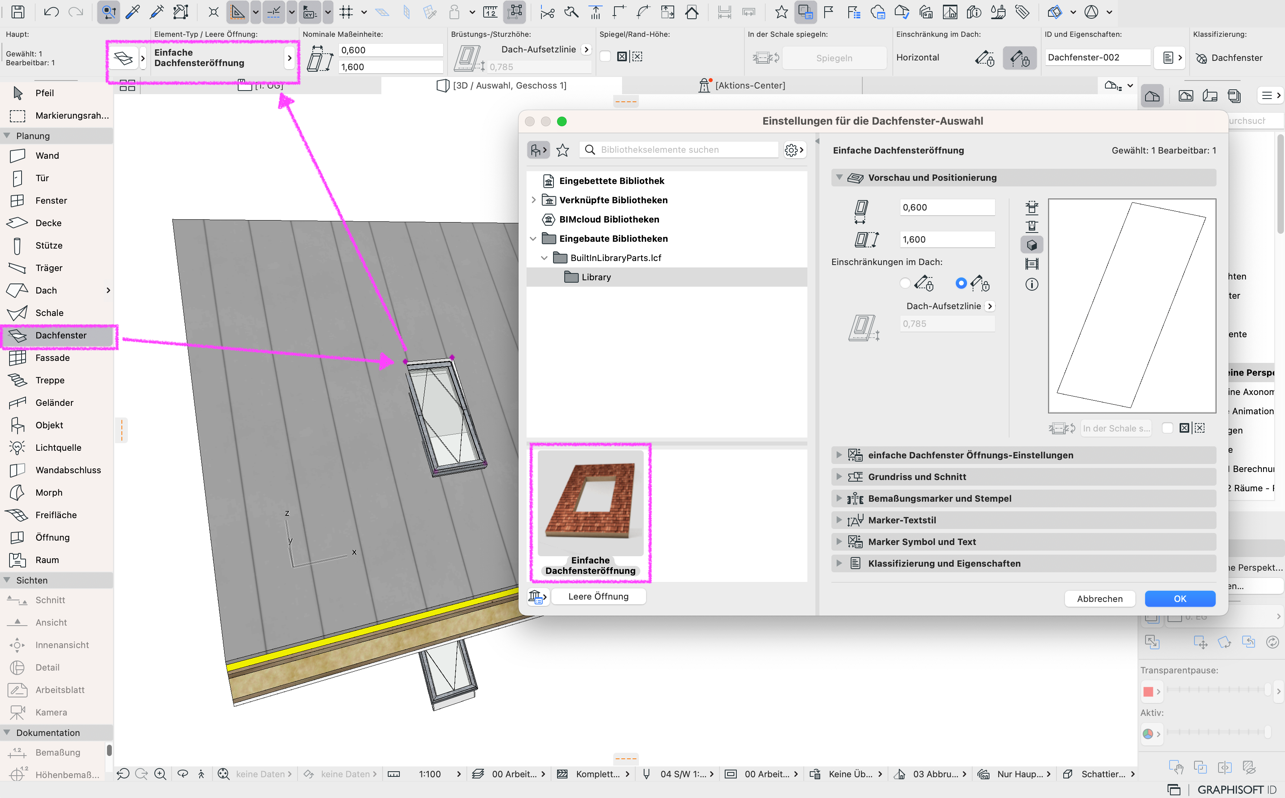The height and width of the screenshot is (798, 1285).
Task: Click the undo arrow in toolbar
Action: click(x=51, y=12)
